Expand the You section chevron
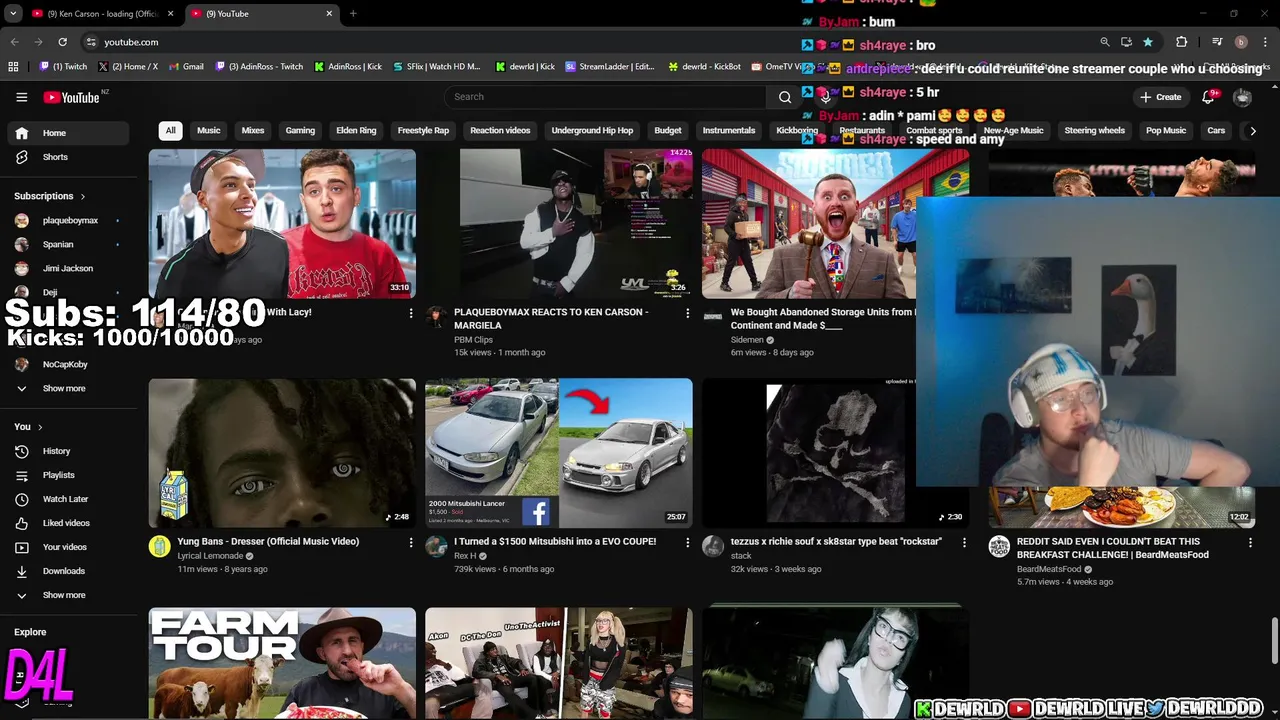1280x720 pixels. point(40,427)
